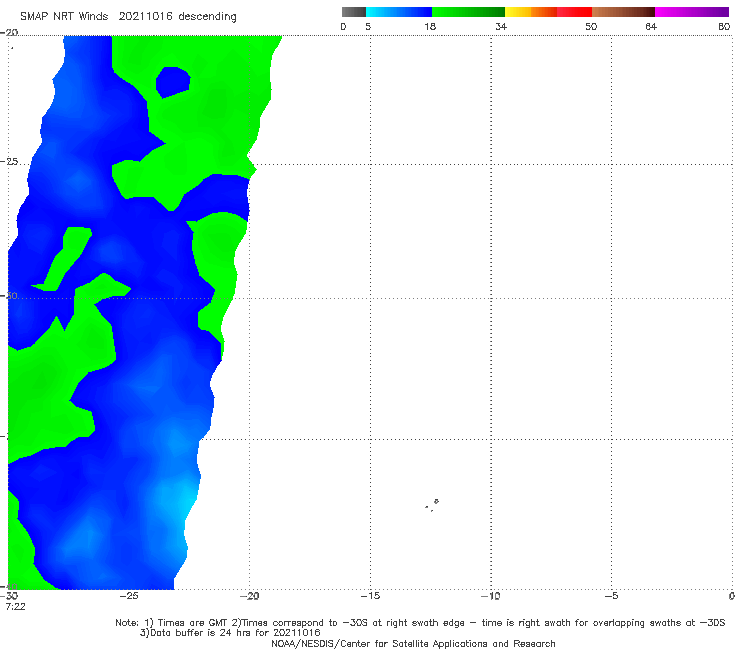Click the longitude axis label '-25'
Viewport: 740px width, 650px height.
click(x=129, y=596)
